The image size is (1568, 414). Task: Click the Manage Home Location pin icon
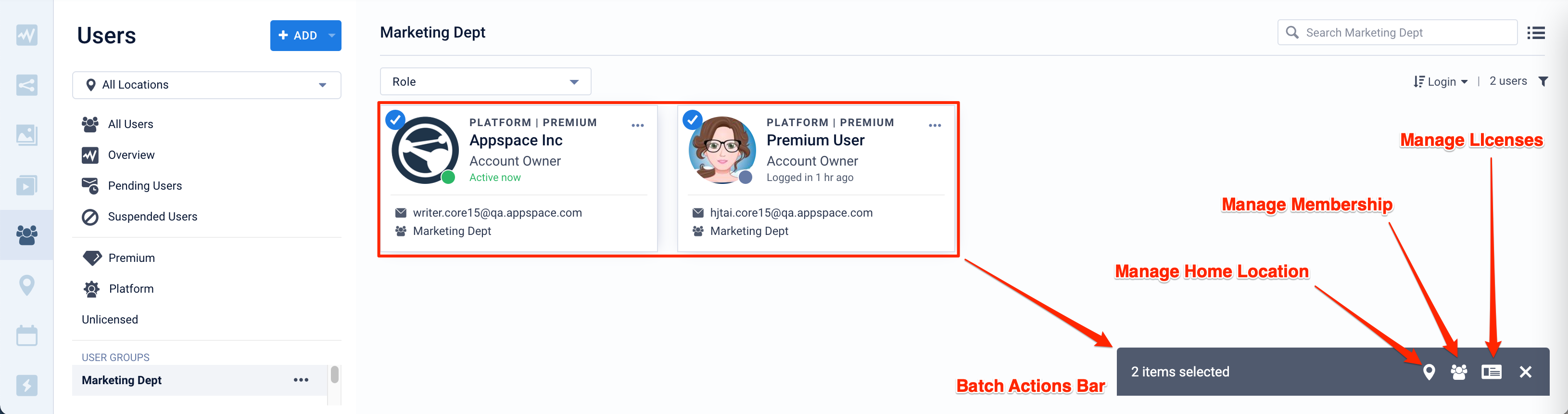1429,372
